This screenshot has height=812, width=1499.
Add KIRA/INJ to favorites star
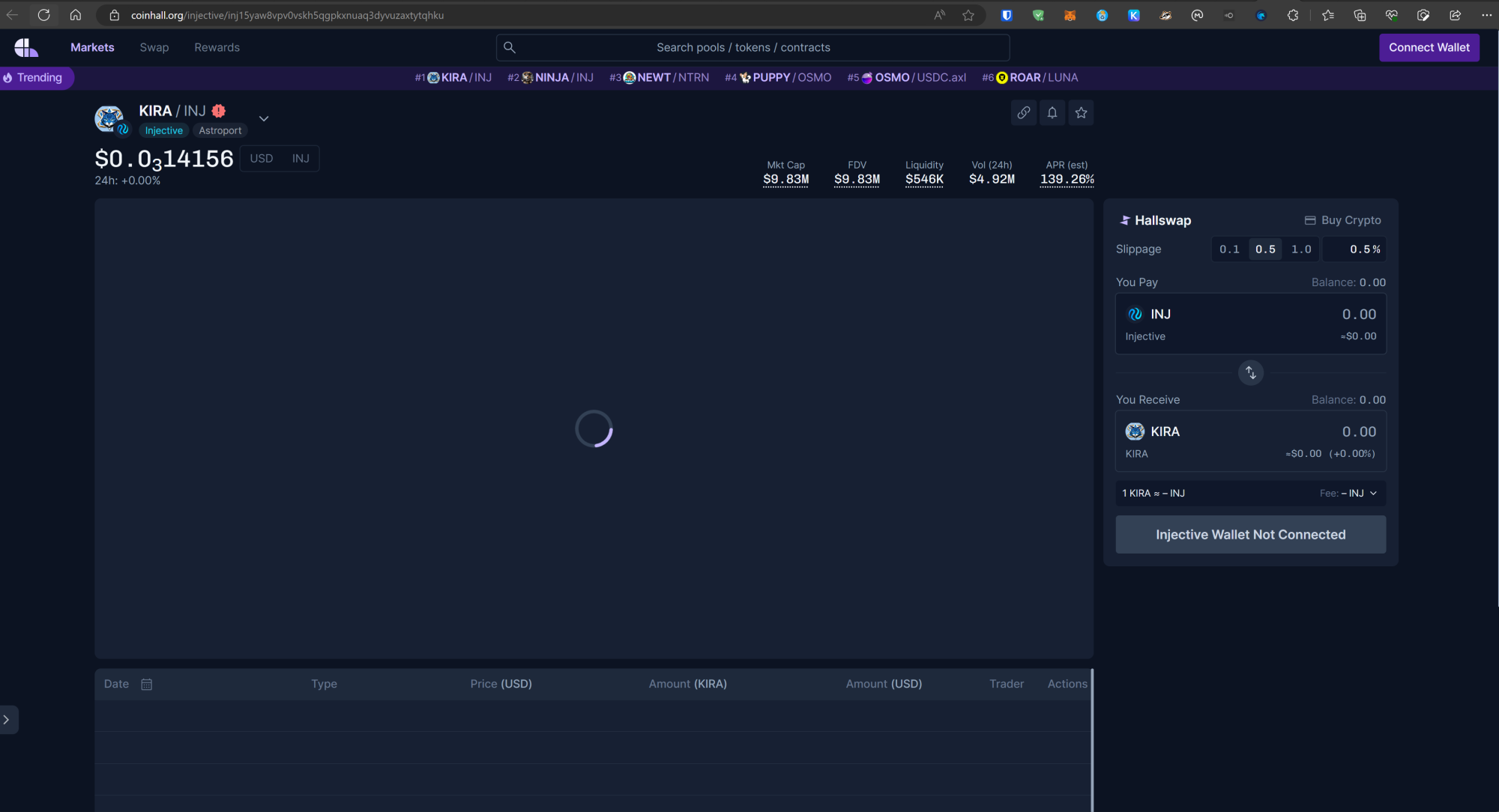[1081, 112]
